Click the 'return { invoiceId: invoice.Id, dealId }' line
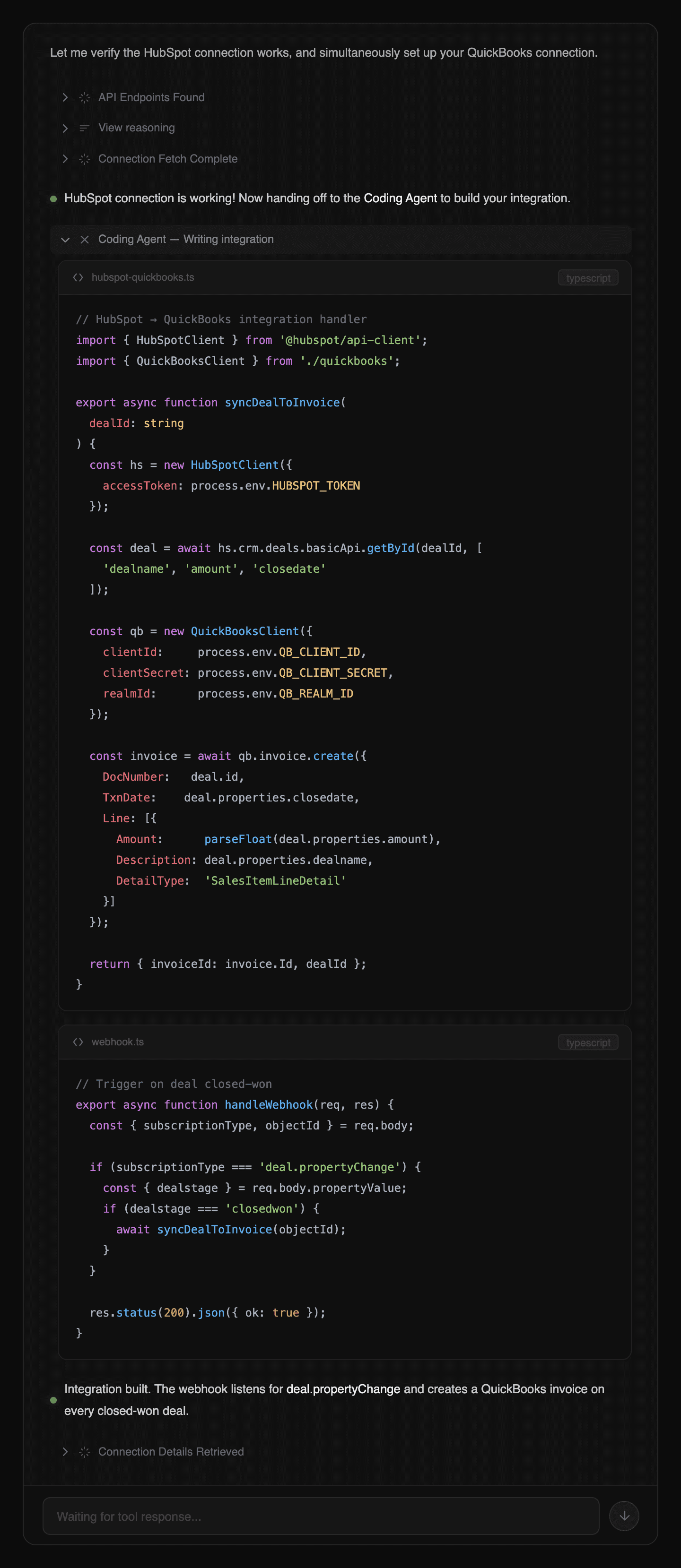Viewport: 681px width, 1568px height. 228,964
